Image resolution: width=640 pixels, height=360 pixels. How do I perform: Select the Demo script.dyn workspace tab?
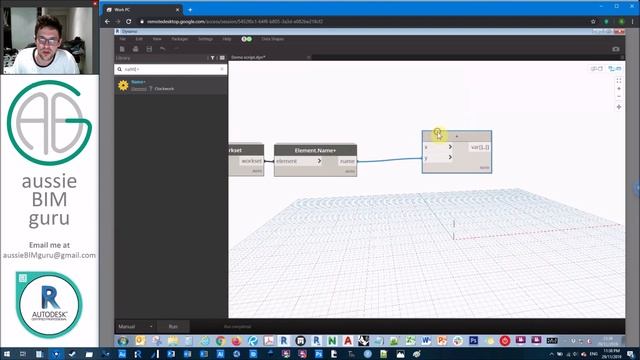pyautogui.click(x=248, y=58)
